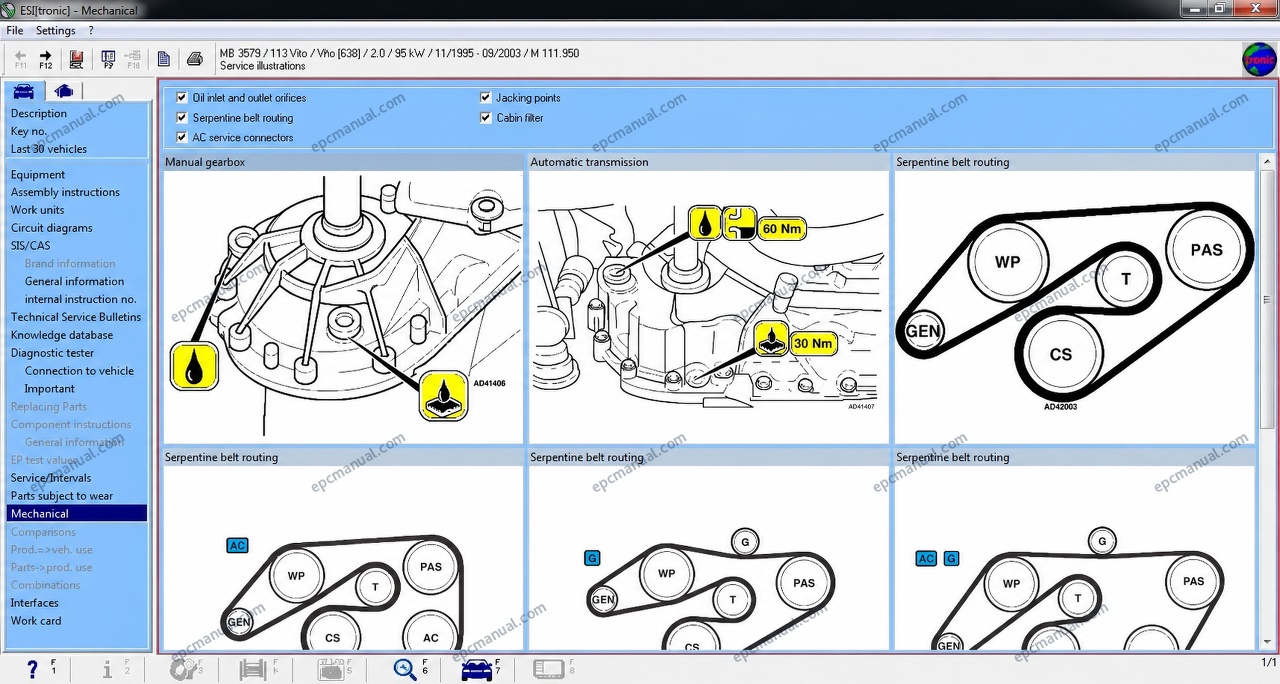Click the F1 help question mark icon
Image resolution: width=1280 pixels, height=684 pixels.
coord(32,670)
